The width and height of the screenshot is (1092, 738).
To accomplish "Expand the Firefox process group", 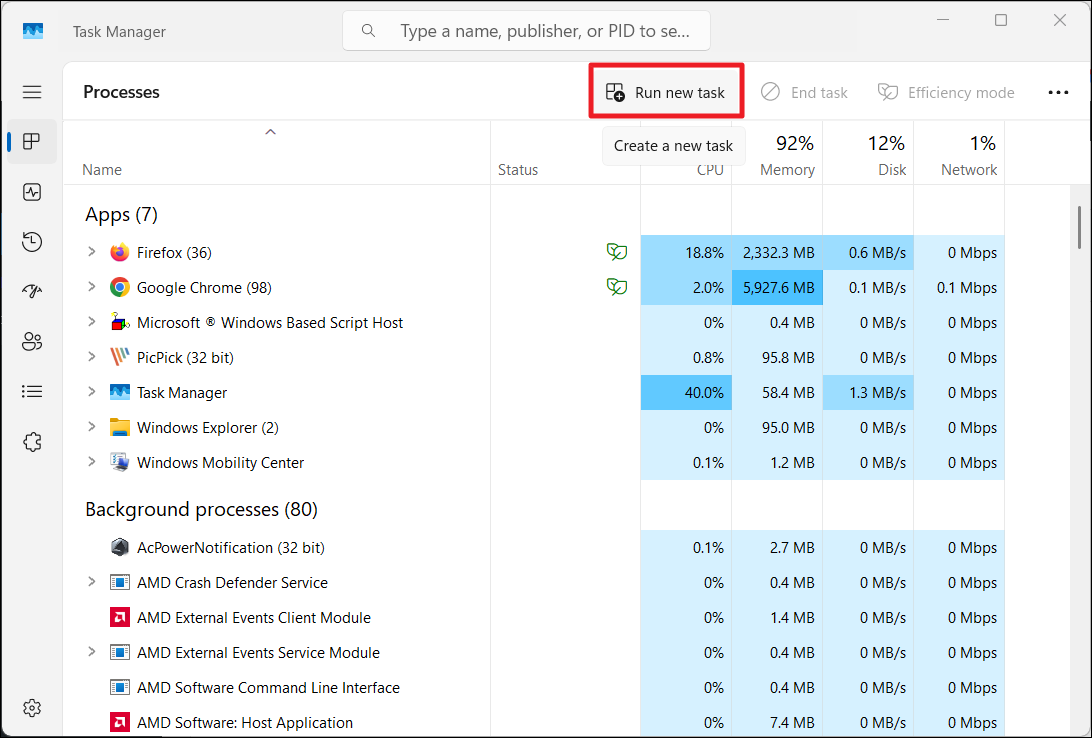I will (x=92, y=252).
